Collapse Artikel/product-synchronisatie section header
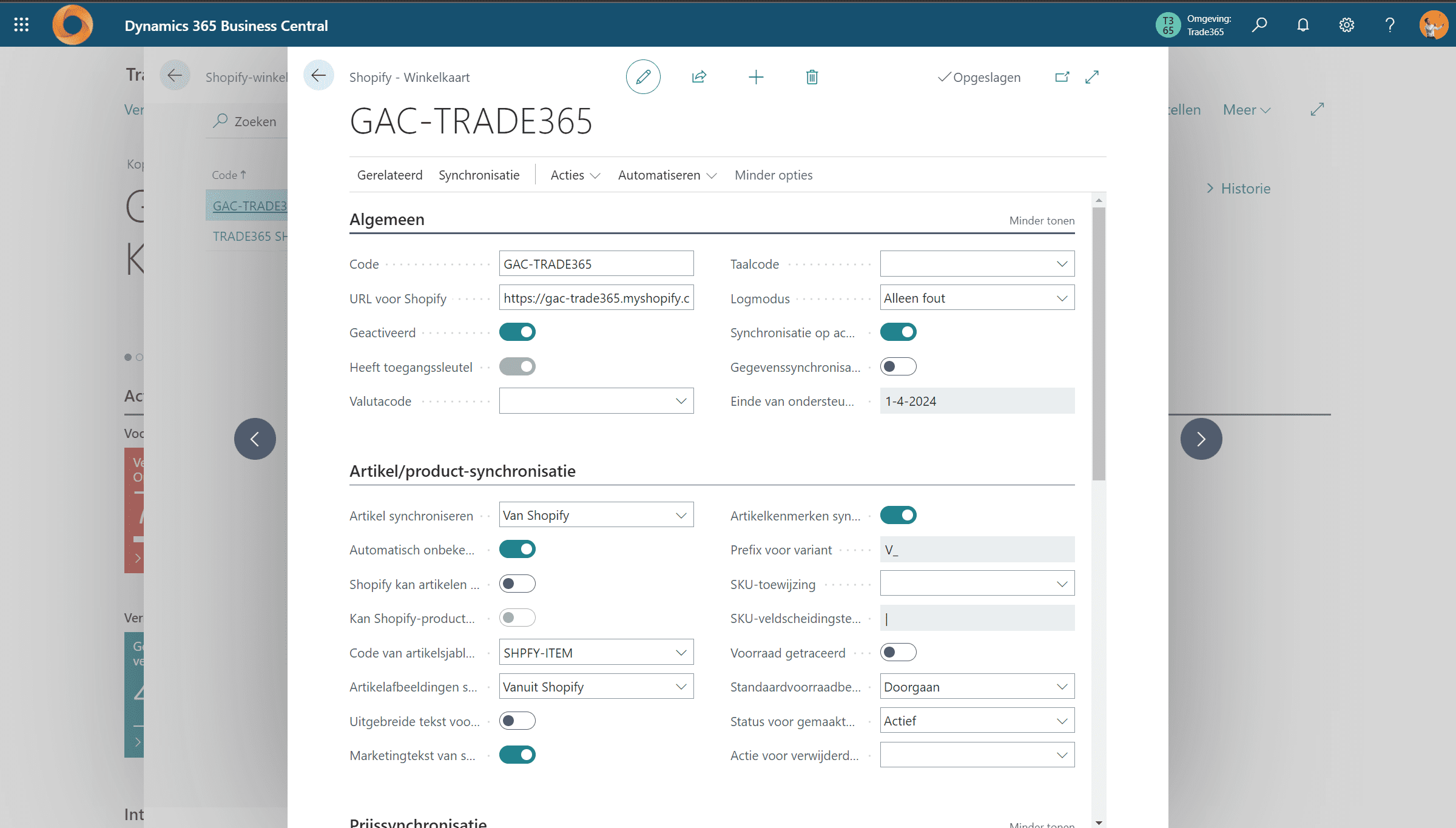 [x=462, y=471]
